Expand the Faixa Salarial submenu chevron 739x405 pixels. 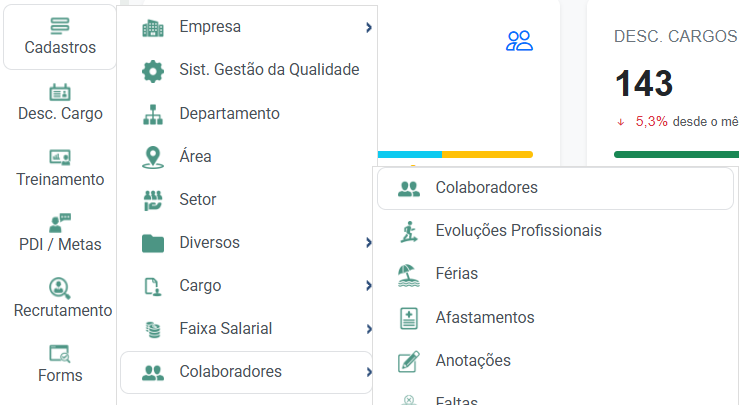pyautogui.click(x=369, y=329)
